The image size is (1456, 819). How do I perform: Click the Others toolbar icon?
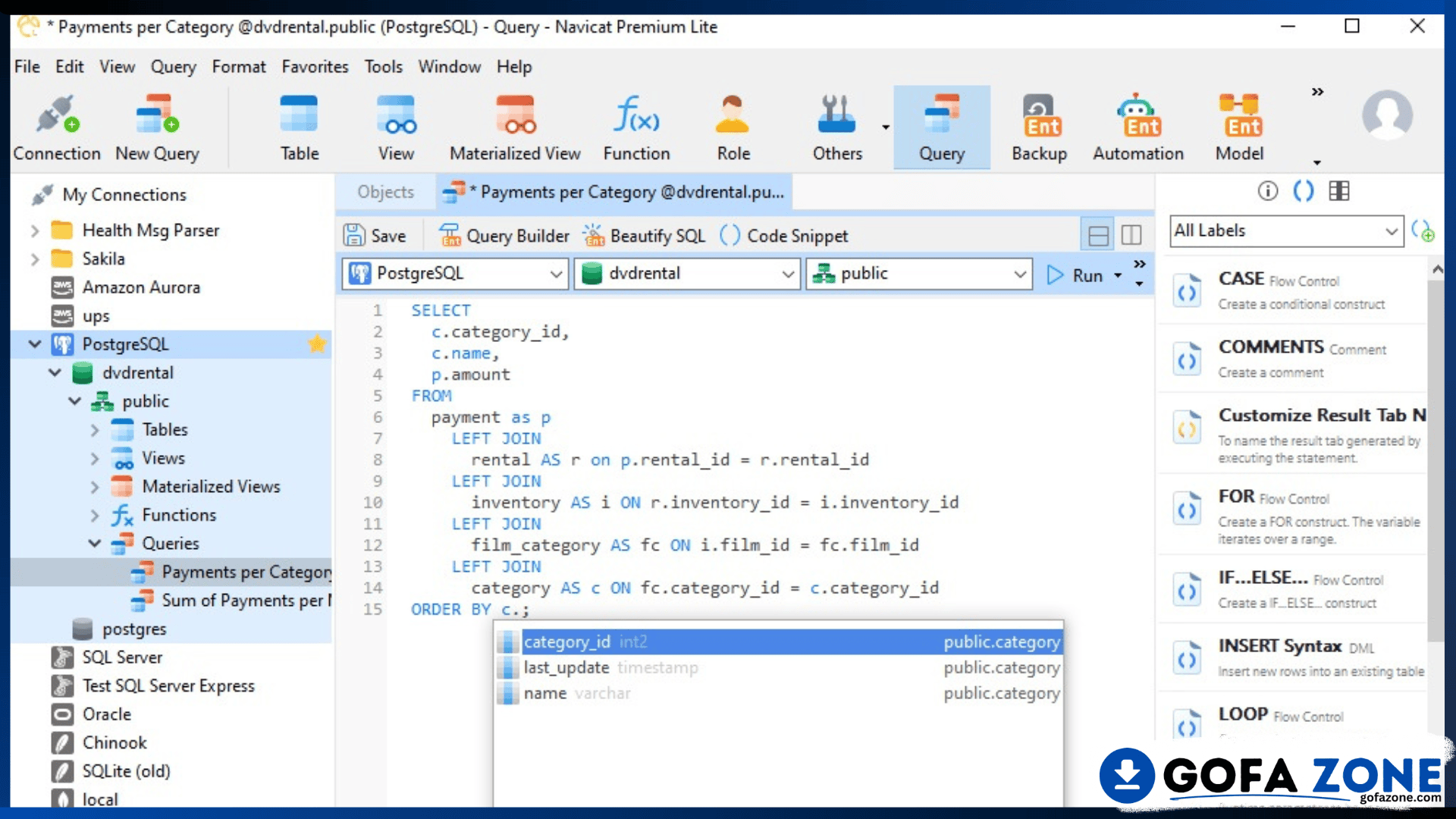pyautogui.click(x=837, y=127)
